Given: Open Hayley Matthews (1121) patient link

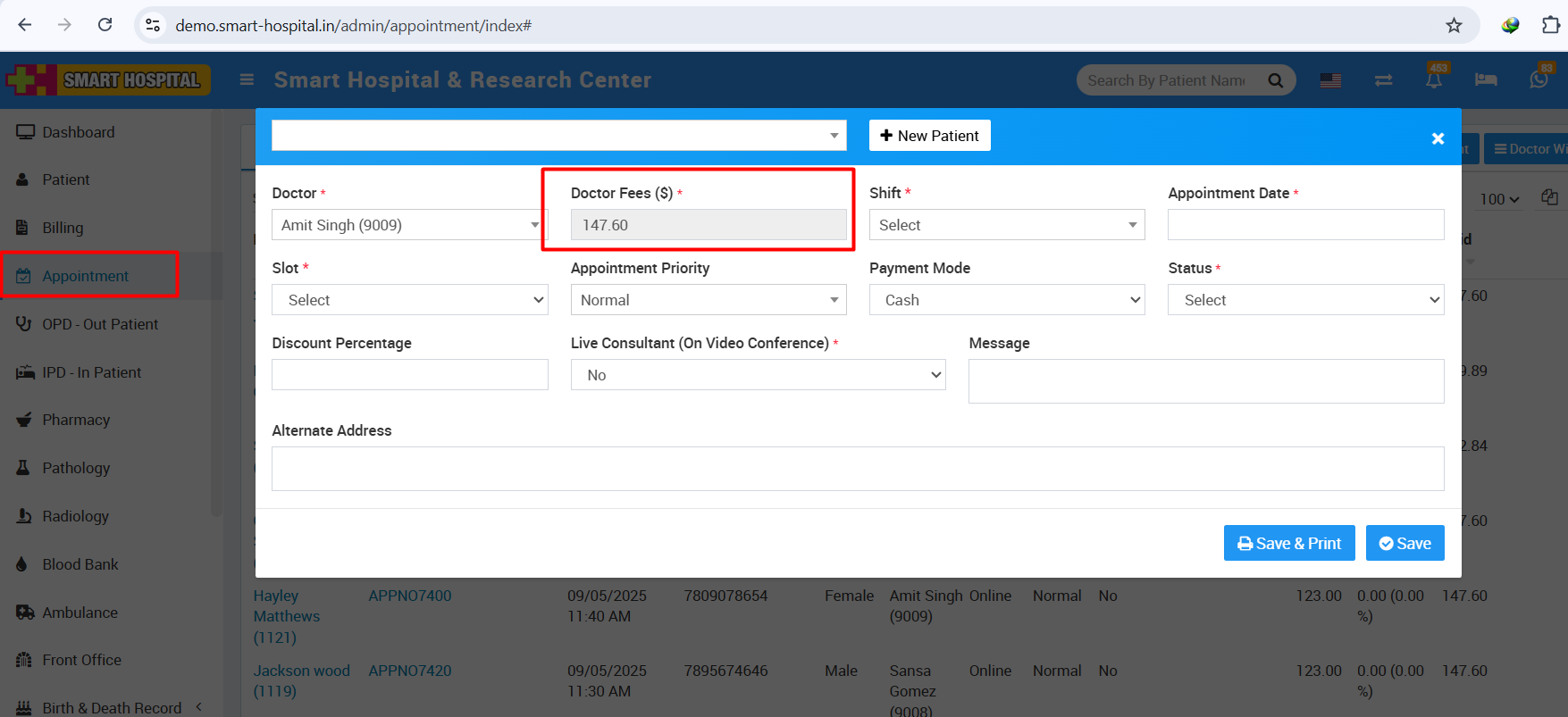Looking at the screenshot, I should pyautogui.click(x=286, y=616).
